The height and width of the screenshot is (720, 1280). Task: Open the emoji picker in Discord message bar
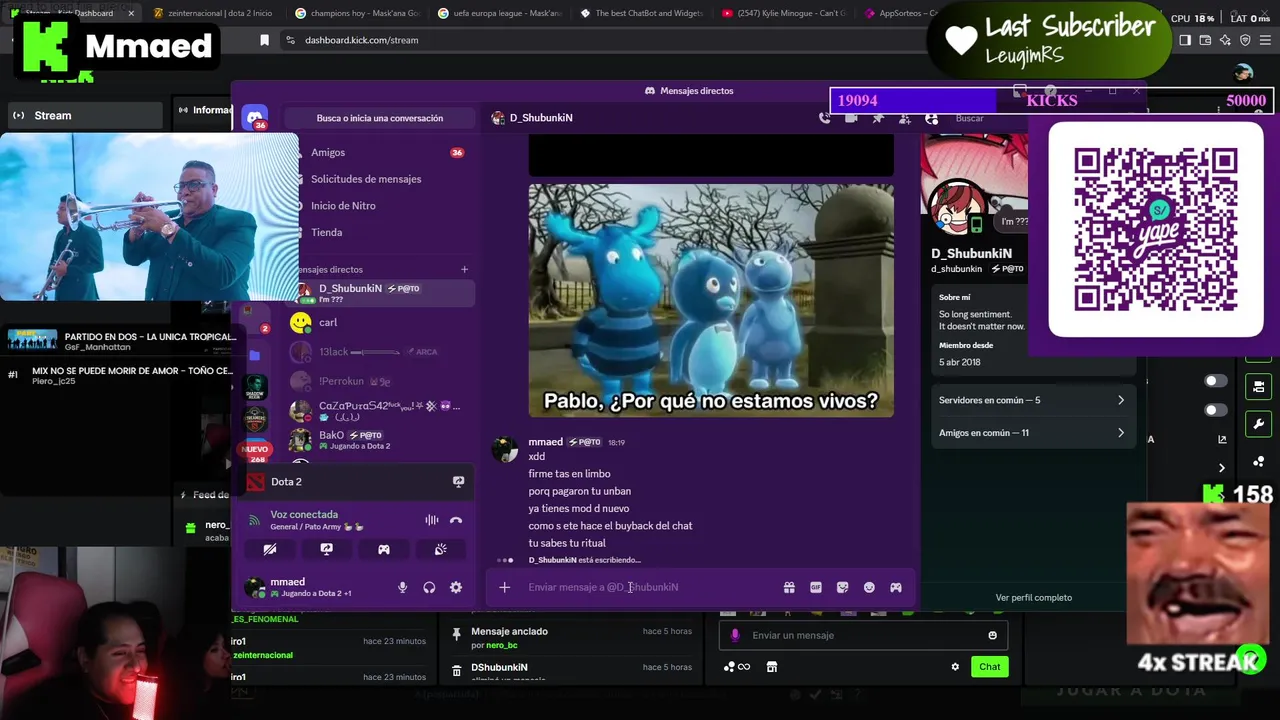[x=869, y=587]
